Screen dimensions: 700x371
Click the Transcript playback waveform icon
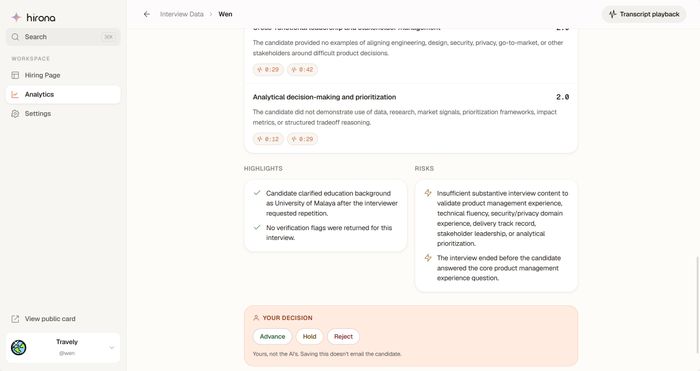click(x=613, y=14)
